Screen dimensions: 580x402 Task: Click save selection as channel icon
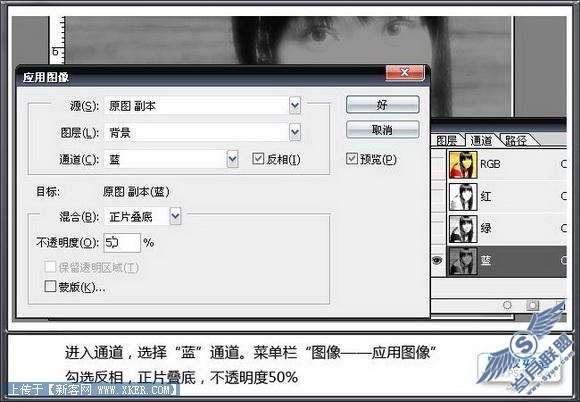pyautogui.click(x=532, y=305)
